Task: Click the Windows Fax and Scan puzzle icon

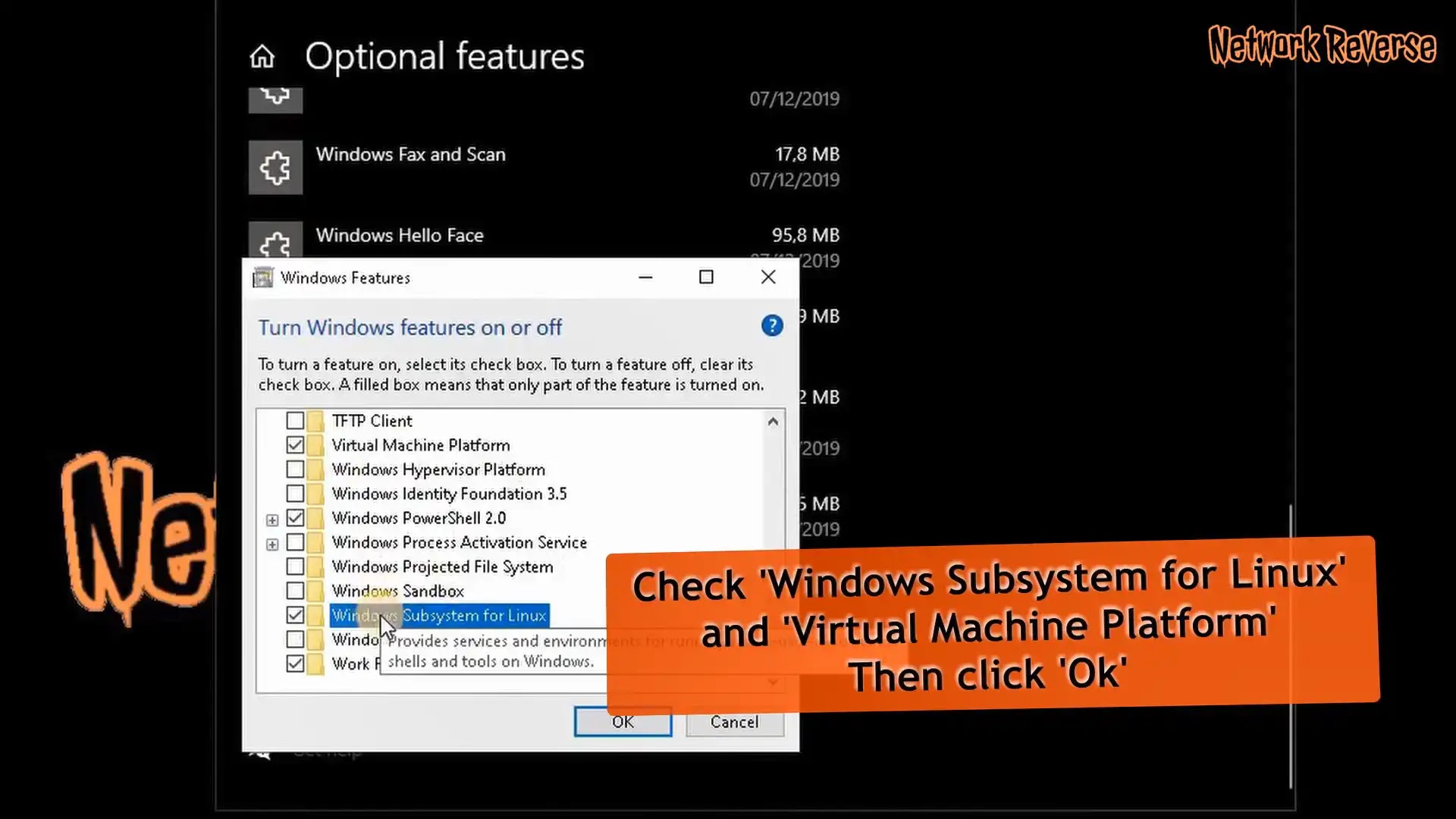Action: coord(275,167)
